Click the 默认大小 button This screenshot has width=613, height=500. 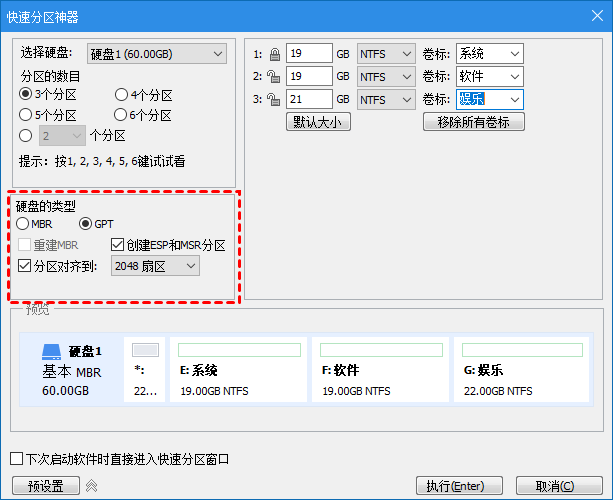coord(318,122)
